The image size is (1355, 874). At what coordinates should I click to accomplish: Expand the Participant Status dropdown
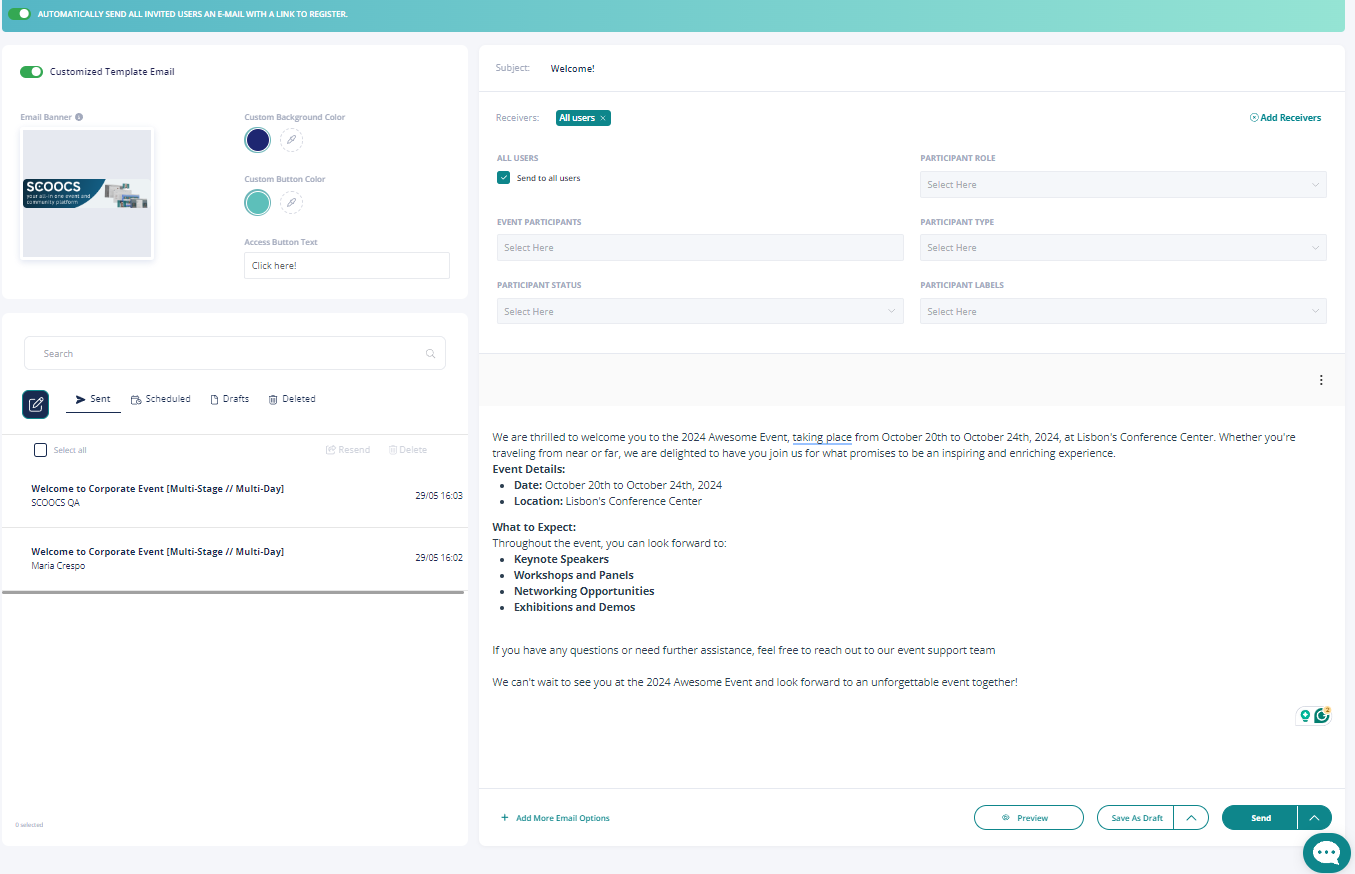(699, 312)
